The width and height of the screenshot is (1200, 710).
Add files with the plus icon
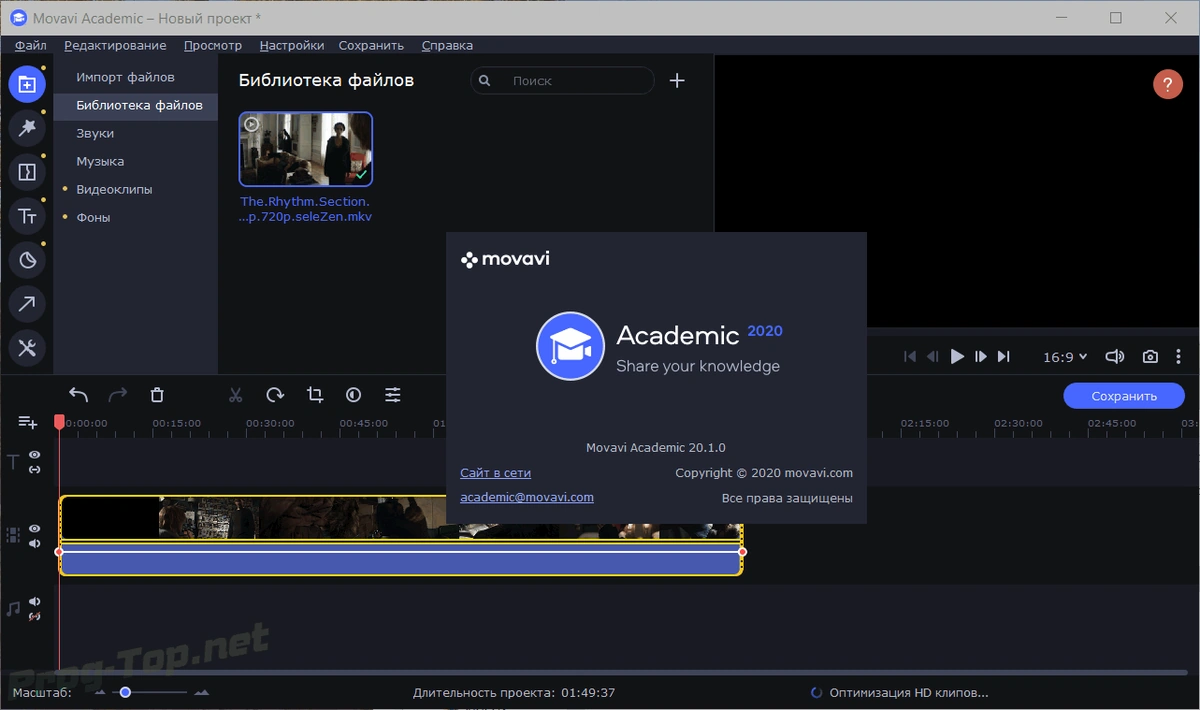click(677, 81)
